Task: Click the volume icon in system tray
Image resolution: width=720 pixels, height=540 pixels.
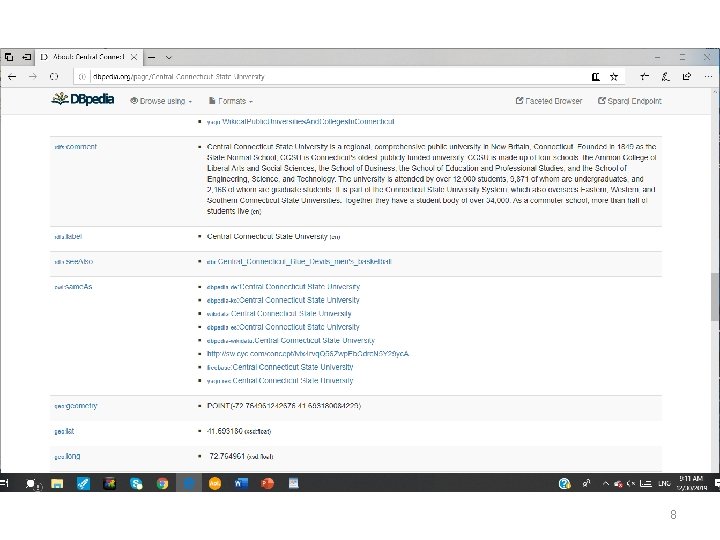Action: coord(631,484)
